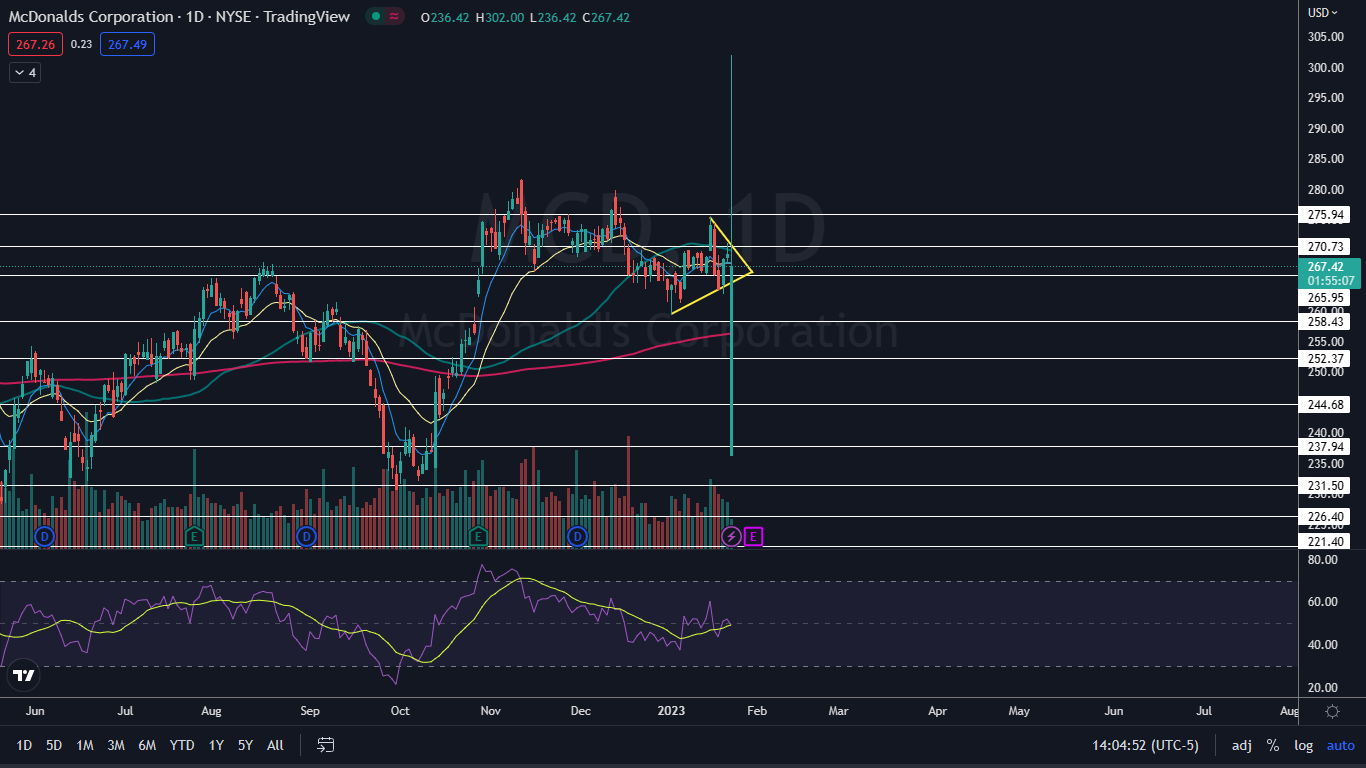Screen dimensions: 1366x768
Task: Click the 275.94 horizontal line price label
Action: point(1324,214)
